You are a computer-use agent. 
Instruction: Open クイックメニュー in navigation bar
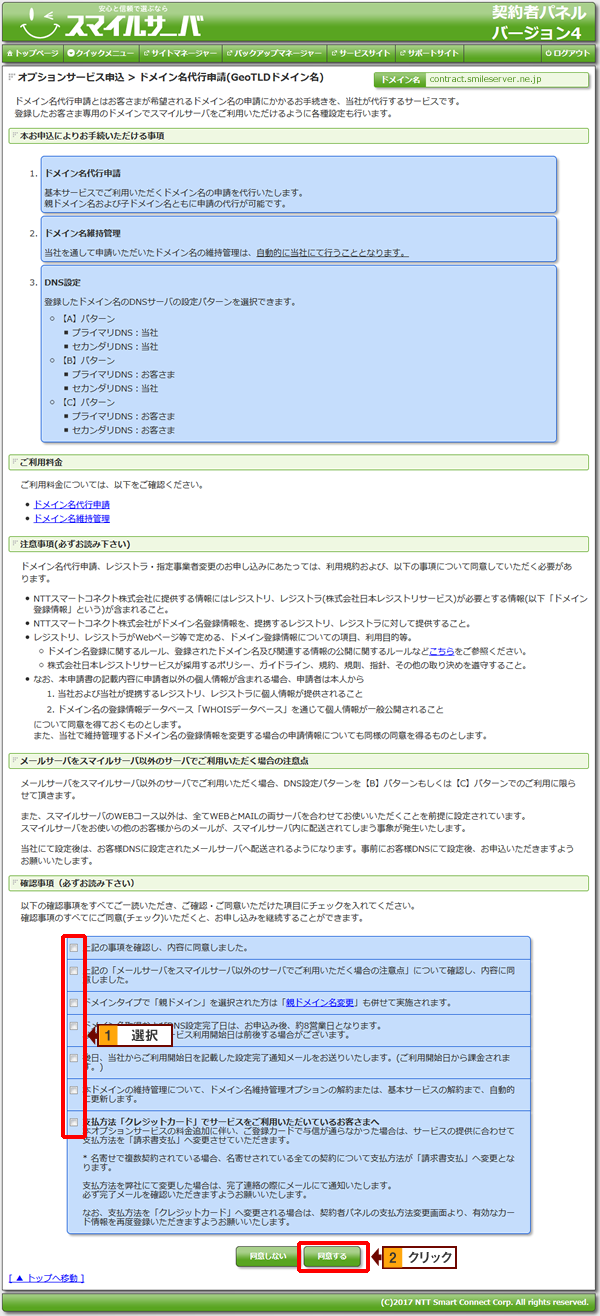[102, 52]
